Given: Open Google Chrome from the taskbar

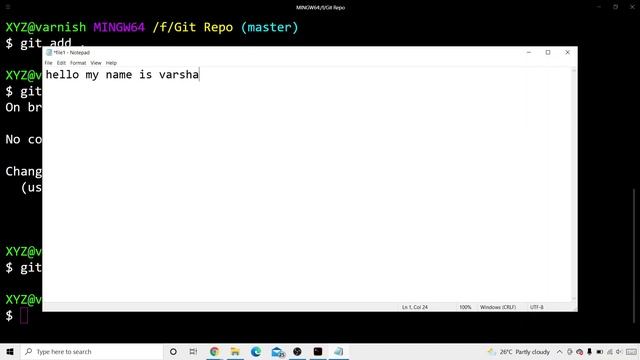Looking at the screenshot, I should click(x=214, y=351).
